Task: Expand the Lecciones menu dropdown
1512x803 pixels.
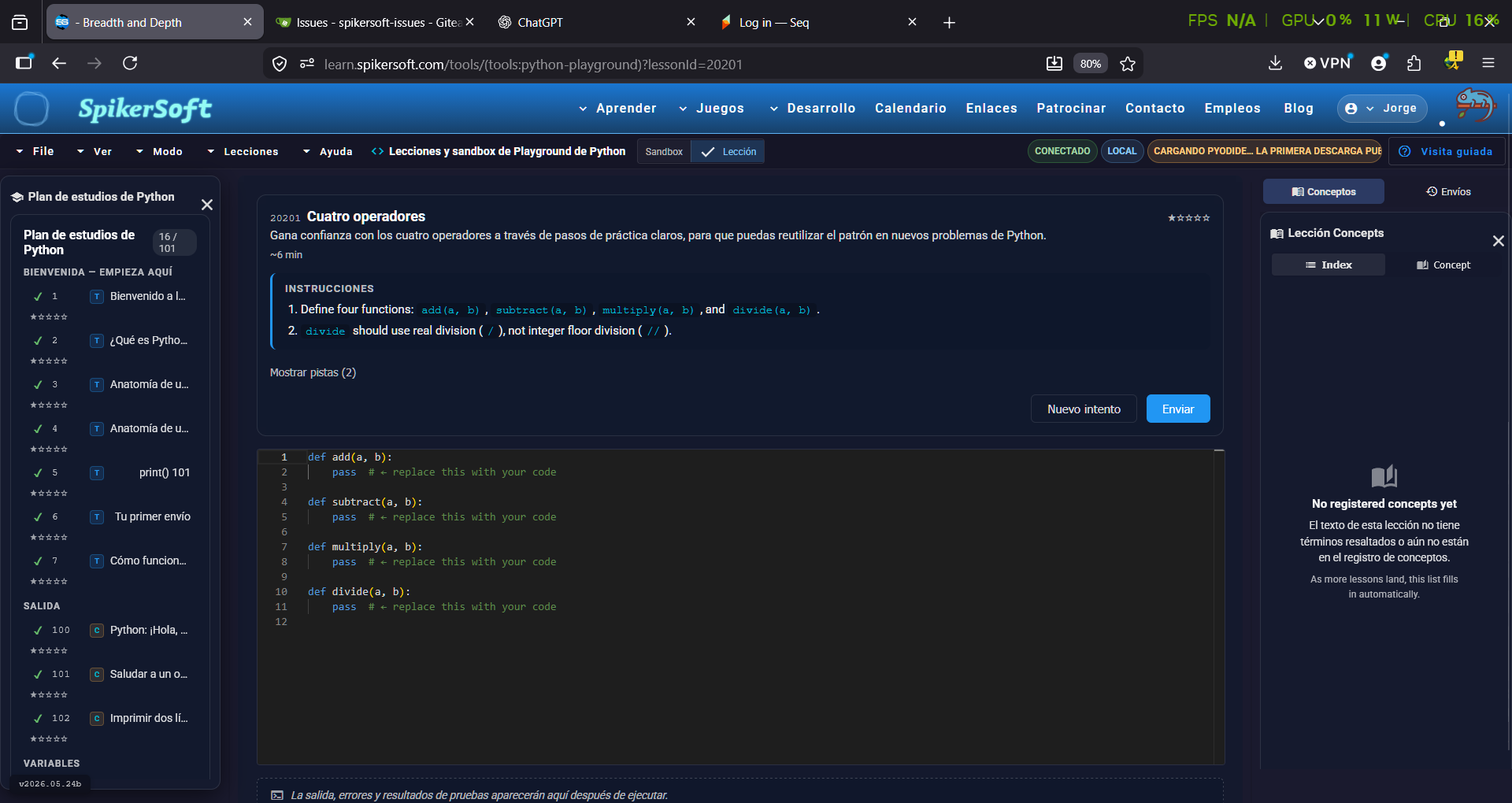Action: point(243,151)
